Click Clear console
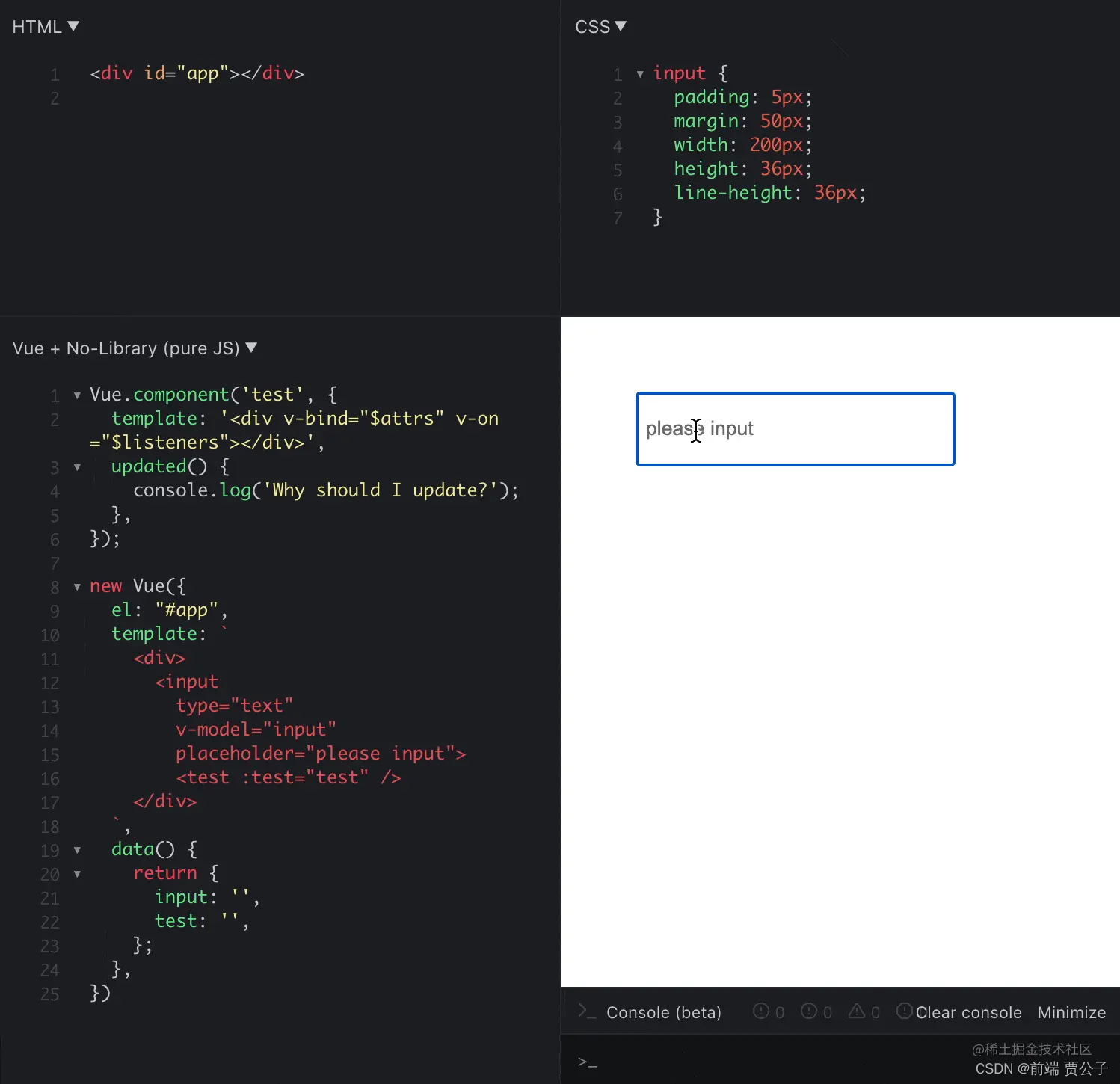 click(969, 1012)
